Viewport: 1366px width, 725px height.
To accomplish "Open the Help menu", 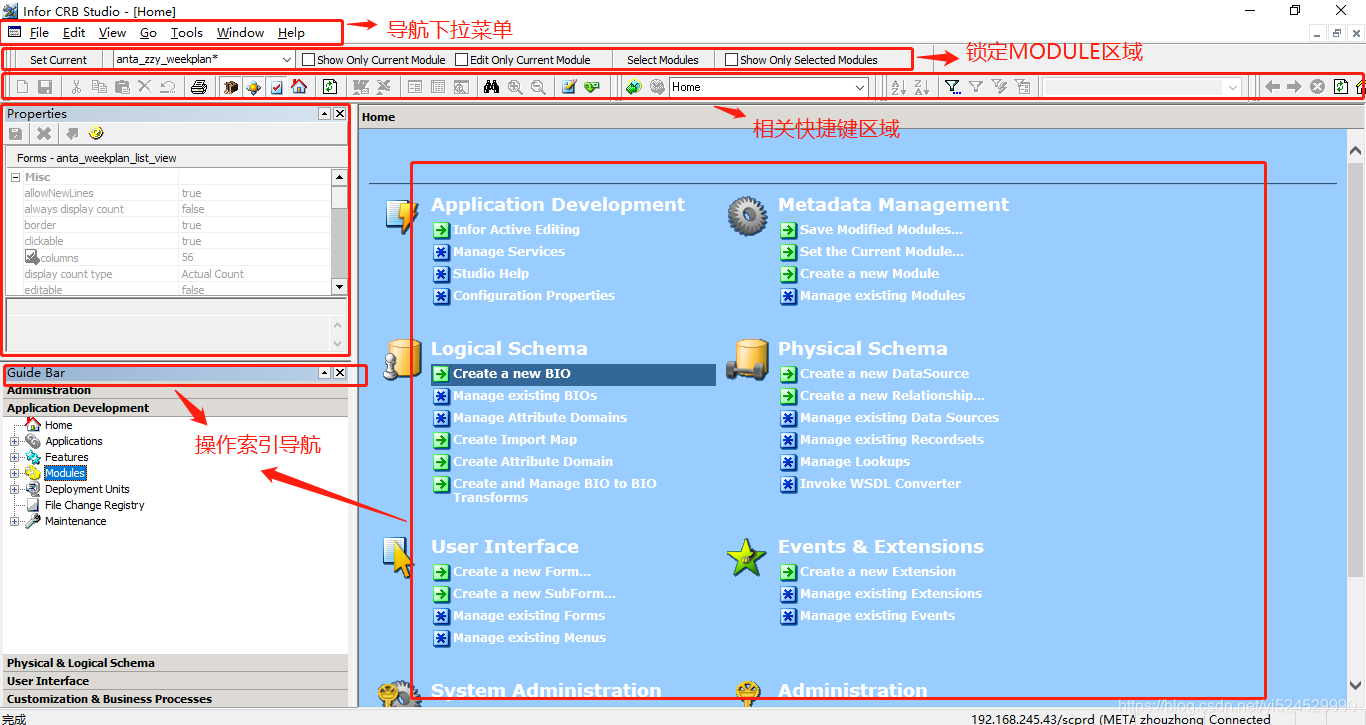I will [291, 32].
